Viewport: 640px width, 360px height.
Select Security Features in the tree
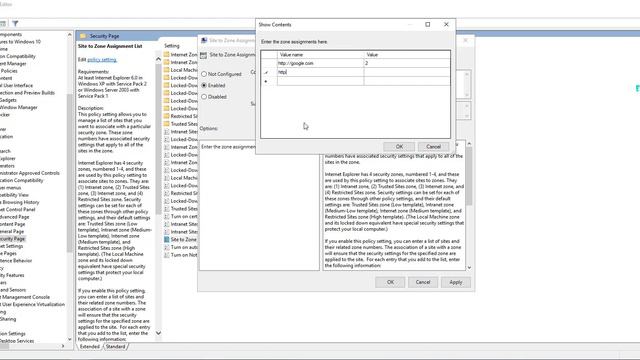tap(12, 275)
